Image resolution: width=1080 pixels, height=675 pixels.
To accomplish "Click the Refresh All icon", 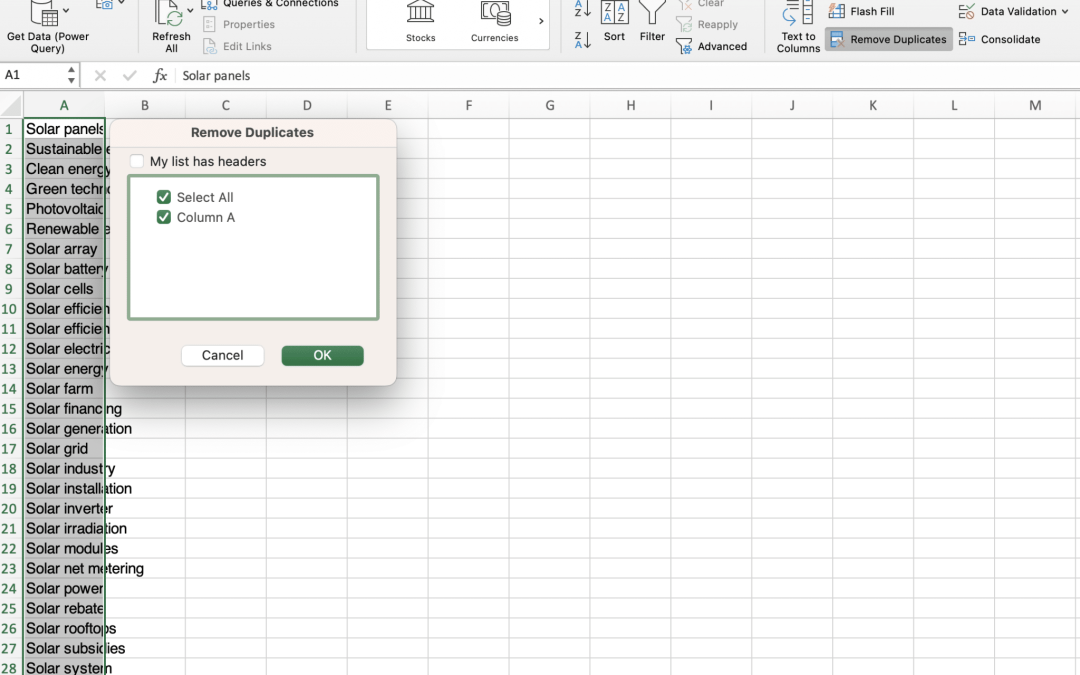I will 170,15.
